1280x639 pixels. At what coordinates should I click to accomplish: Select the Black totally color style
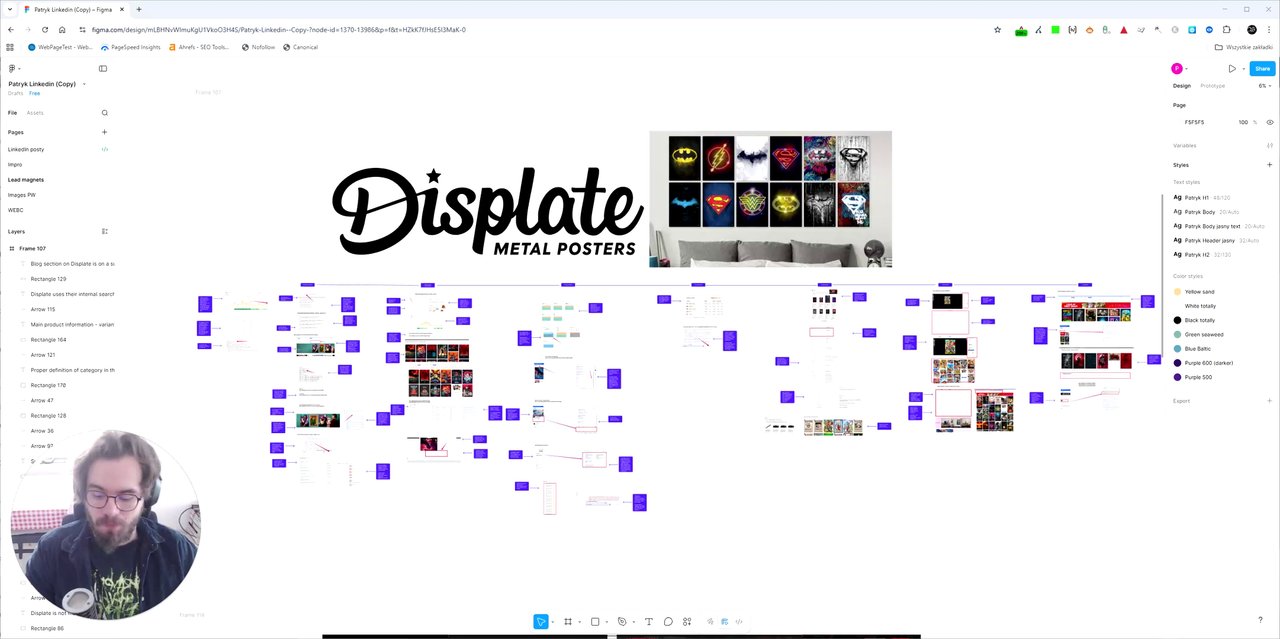pos(1195,320)
